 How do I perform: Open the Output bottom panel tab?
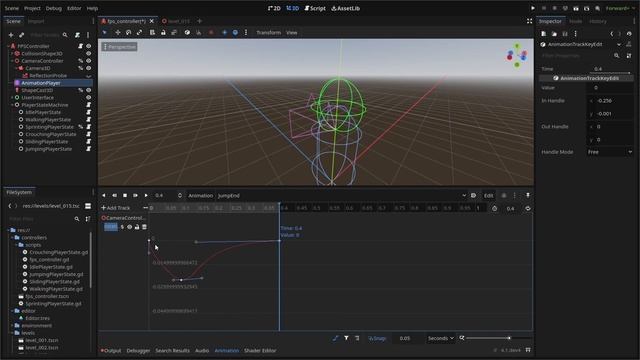tap(111, 350)
